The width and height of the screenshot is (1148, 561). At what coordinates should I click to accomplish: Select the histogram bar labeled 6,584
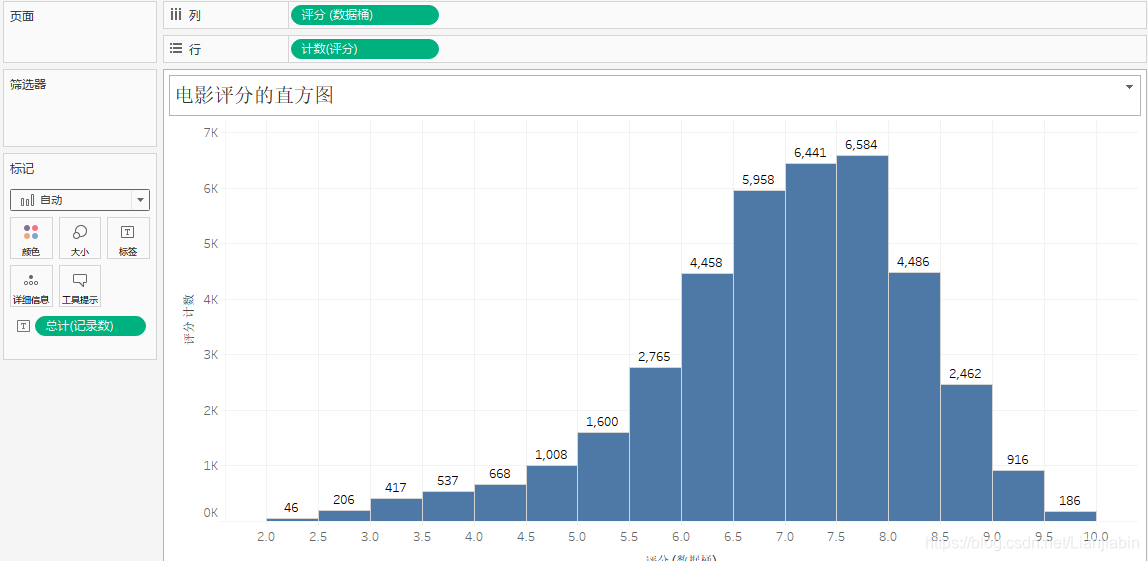pos(862,338)
